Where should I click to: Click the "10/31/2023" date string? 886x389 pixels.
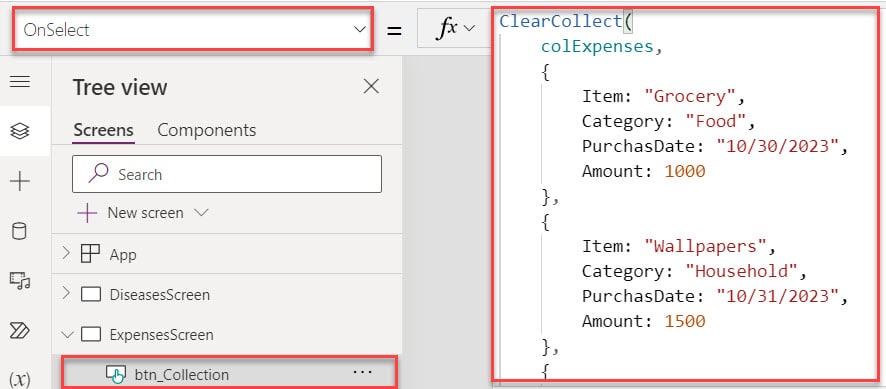(x=777, y=296)
